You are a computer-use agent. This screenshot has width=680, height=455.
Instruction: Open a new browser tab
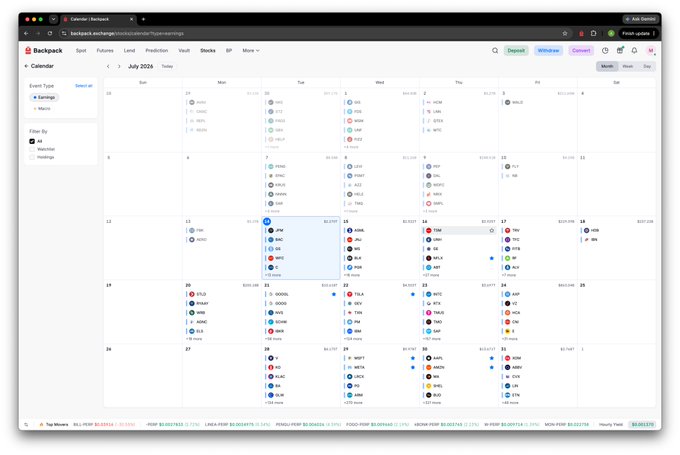(144, 19)
